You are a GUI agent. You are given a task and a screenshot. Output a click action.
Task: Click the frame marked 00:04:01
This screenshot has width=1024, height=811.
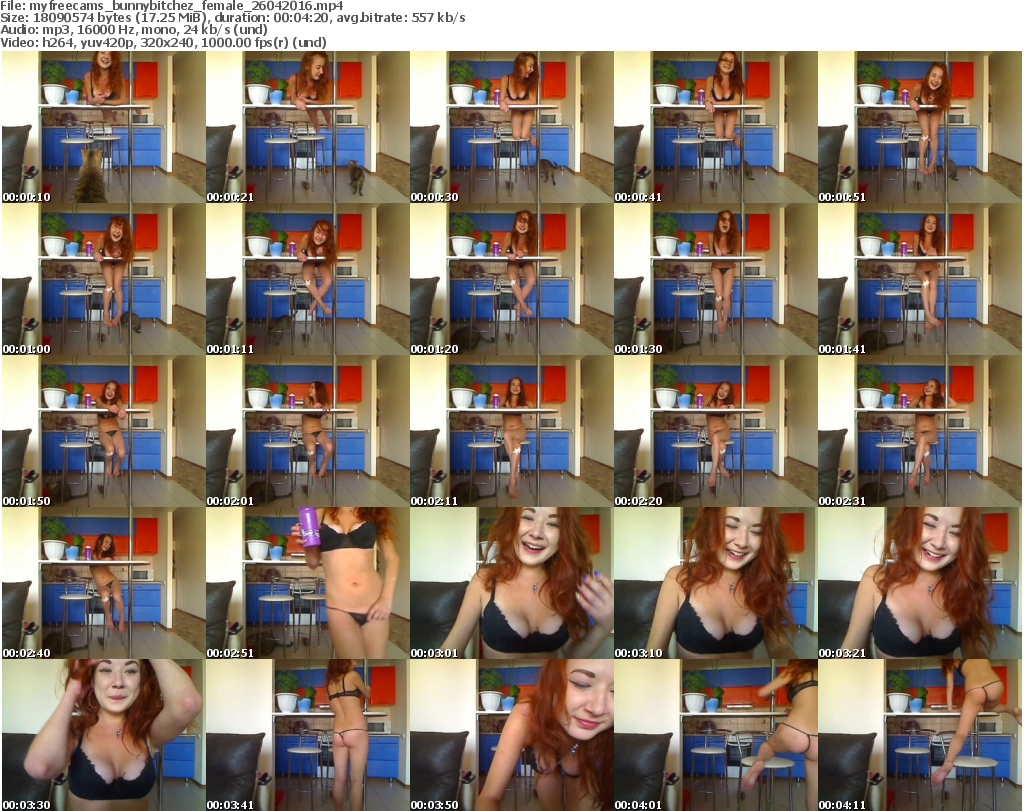(716, 735)
